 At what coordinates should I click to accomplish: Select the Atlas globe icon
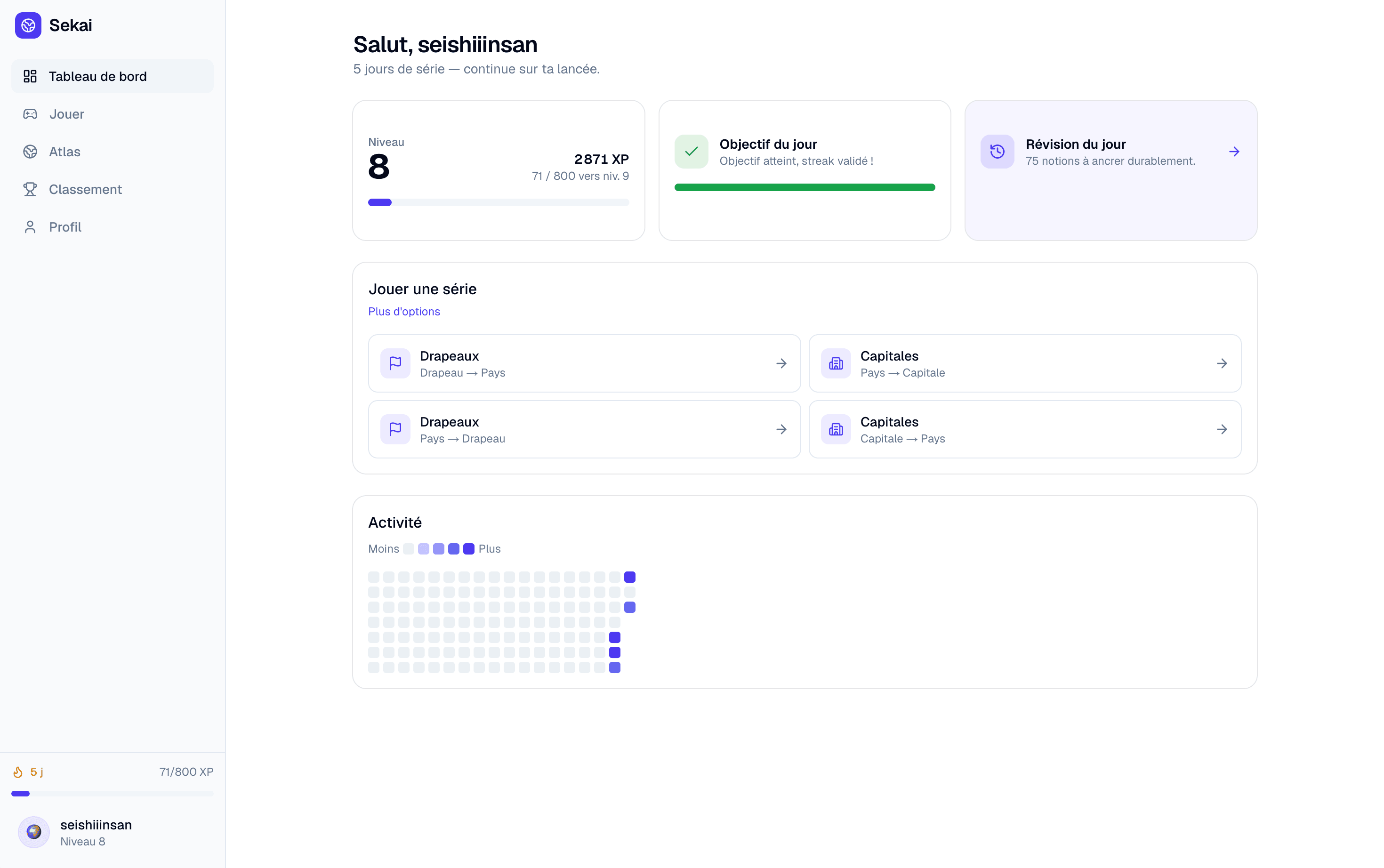(x=30, y=152)
